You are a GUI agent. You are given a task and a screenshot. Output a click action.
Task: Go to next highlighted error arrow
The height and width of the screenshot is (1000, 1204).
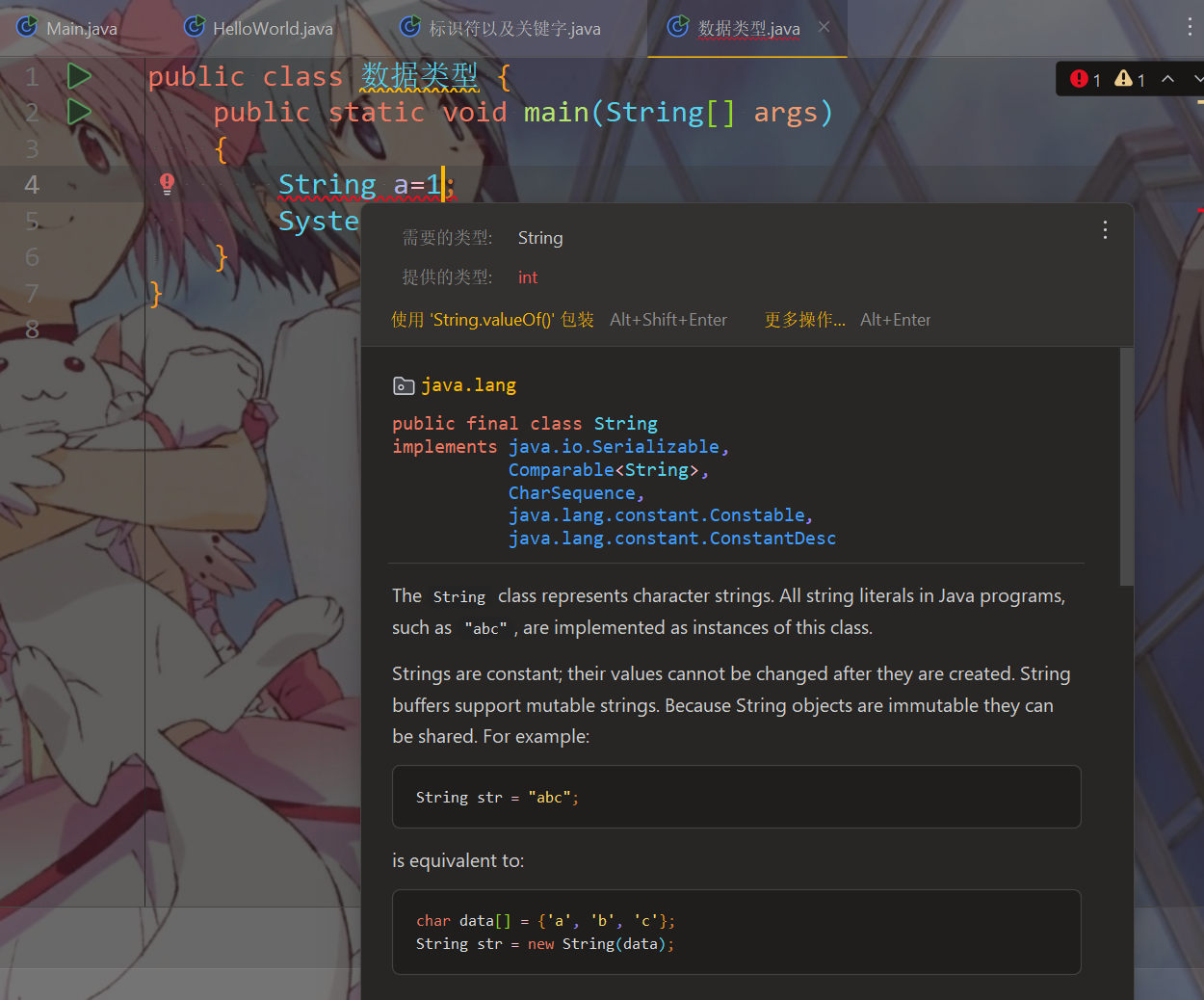pyautogui.click(x=1197, y=79)
